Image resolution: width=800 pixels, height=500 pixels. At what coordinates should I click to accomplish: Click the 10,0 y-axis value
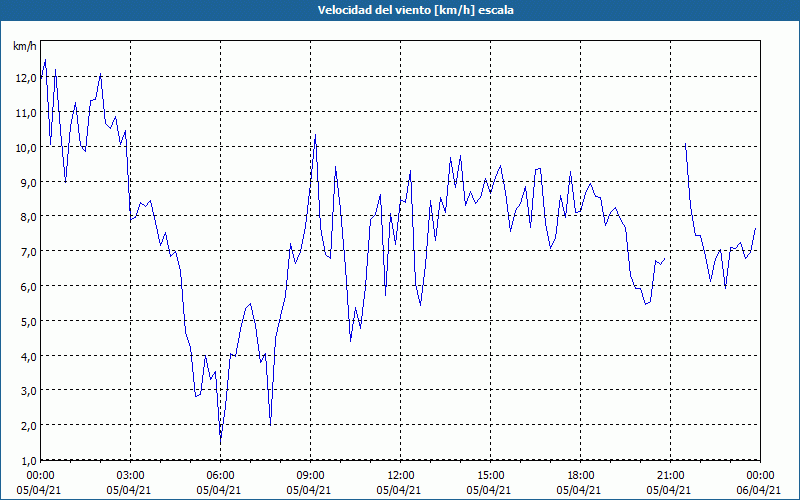tap(26, 147)
